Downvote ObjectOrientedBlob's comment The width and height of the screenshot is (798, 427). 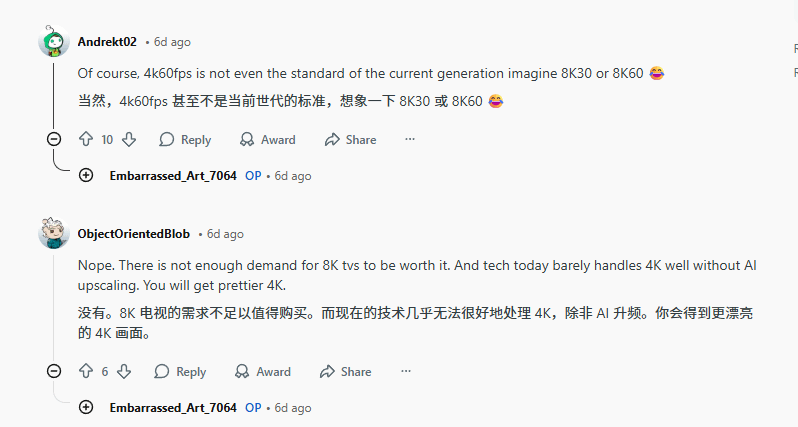click(124, 372)
